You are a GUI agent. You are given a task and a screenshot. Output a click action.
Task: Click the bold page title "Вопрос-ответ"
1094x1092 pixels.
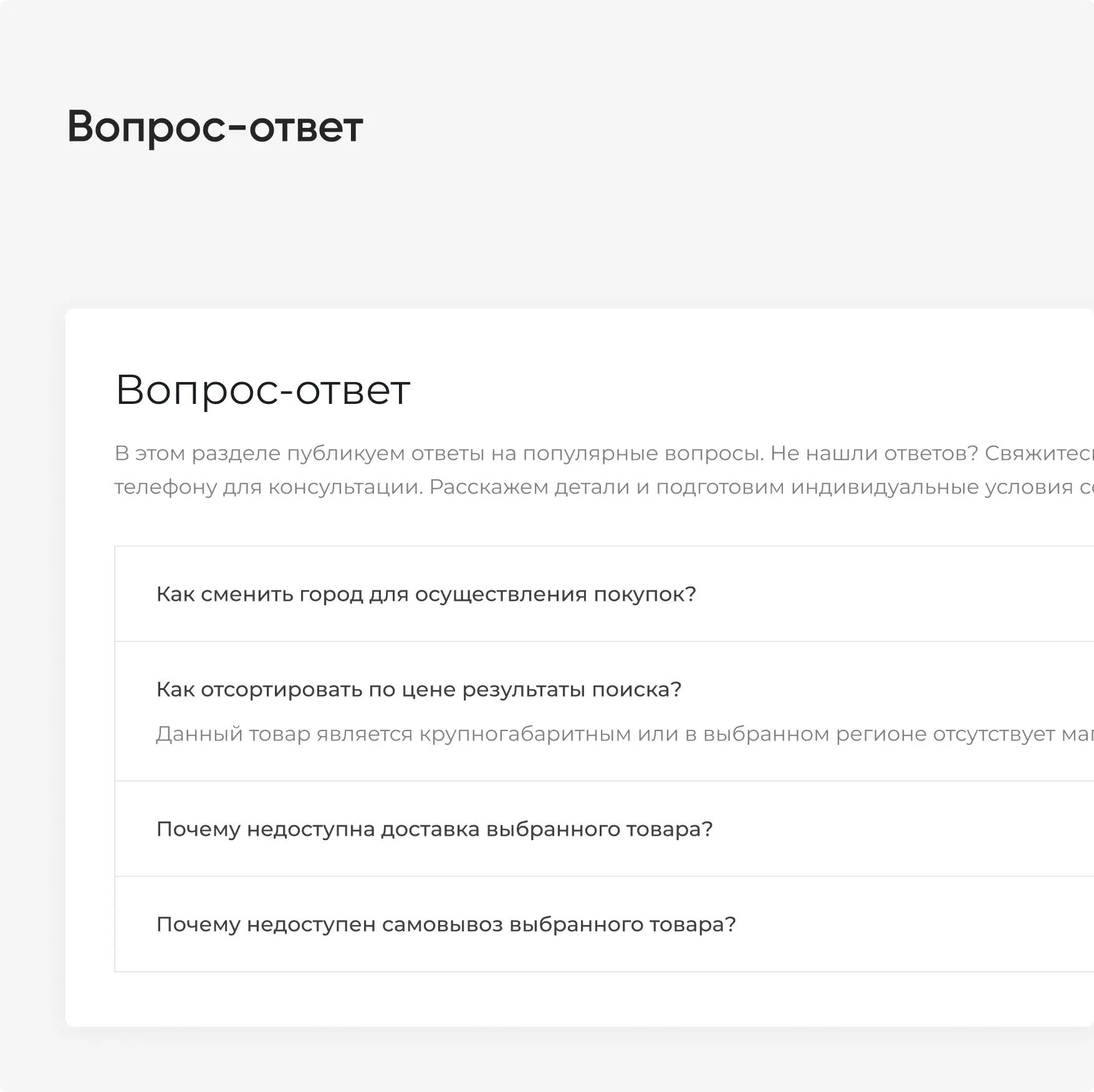(214, 127)
